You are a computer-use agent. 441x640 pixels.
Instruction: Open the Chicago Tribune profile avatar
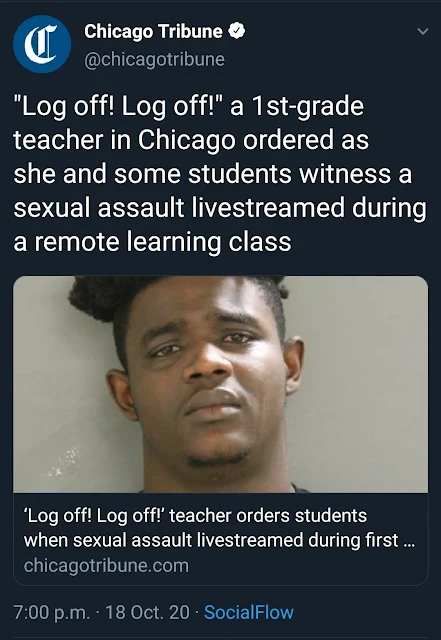pyautogui.click(x=42, y=44)
